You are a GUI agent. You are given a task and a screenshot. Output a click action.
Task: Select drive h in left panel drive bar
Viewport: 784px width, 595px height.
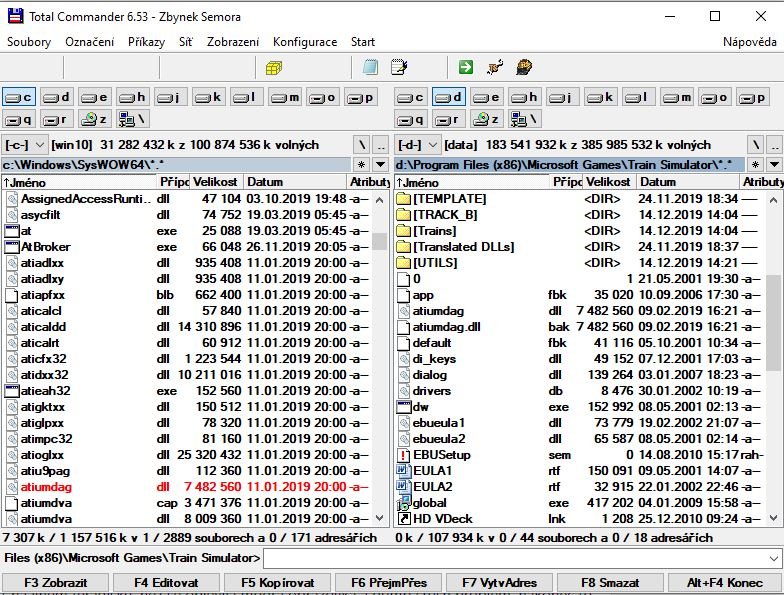pyautogui.click(x=132, y=97)
